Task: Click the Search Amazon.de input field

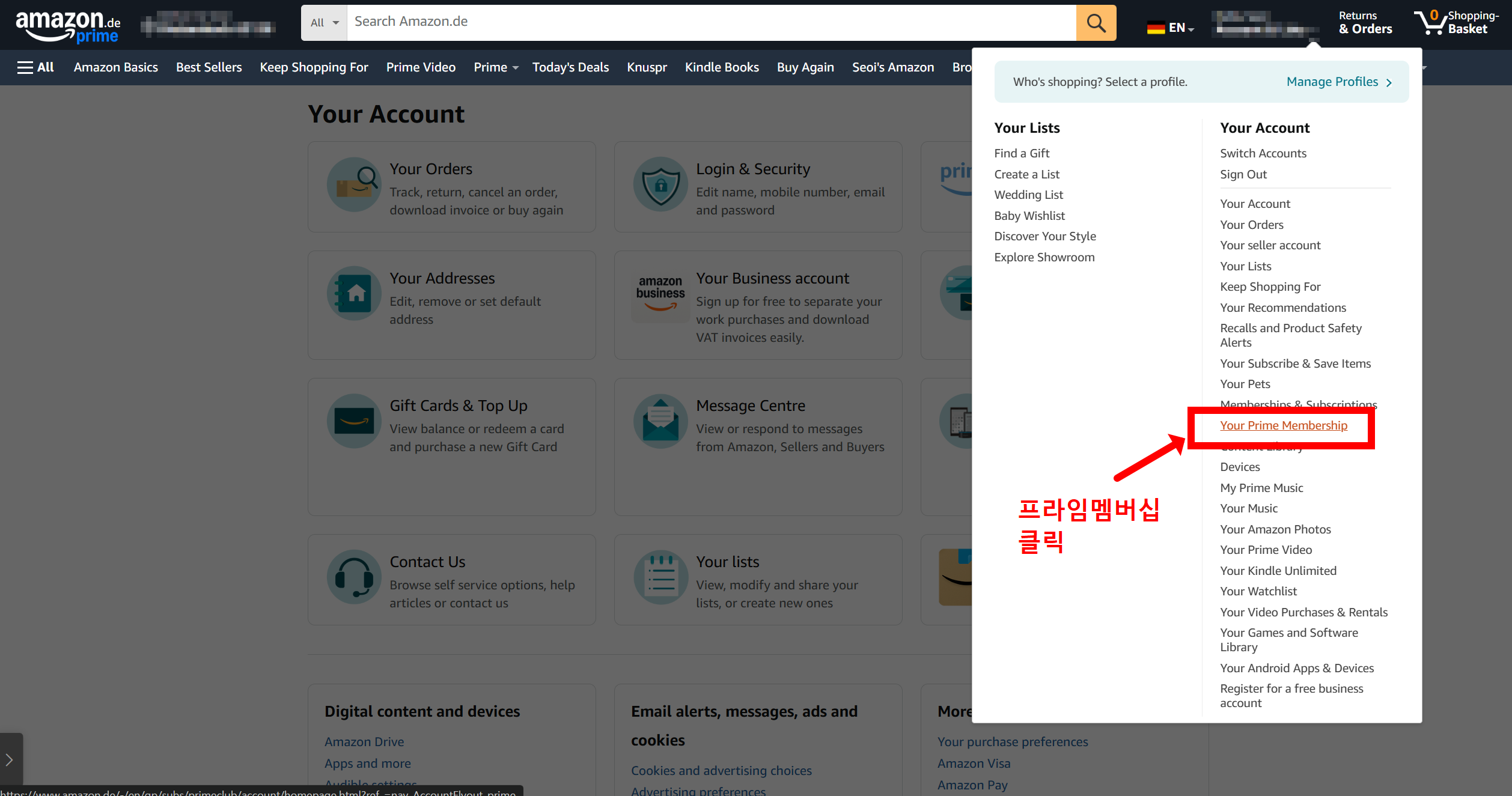Action: [x=709, y=22]
